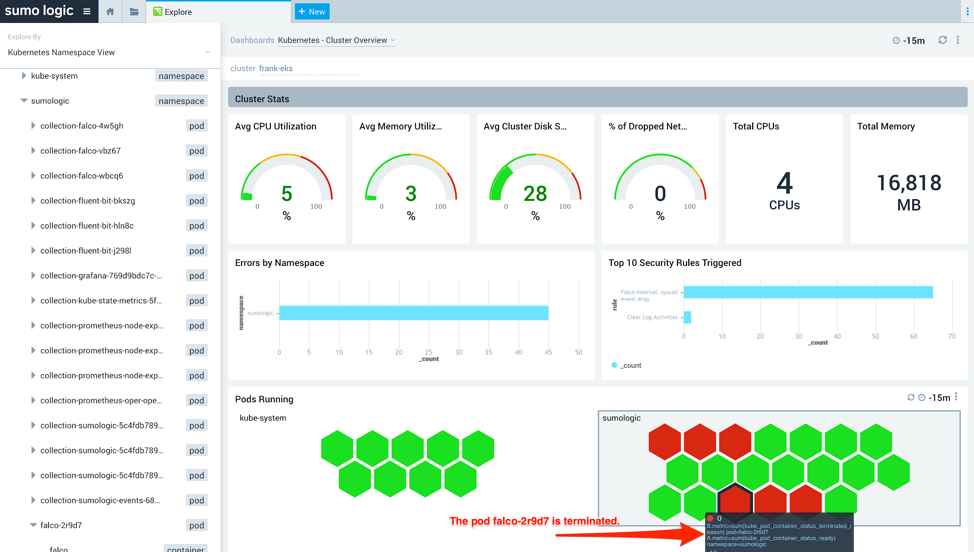Click the Cluster Stats section header
Screen dimensions: 974x552
tap(598, 98)
